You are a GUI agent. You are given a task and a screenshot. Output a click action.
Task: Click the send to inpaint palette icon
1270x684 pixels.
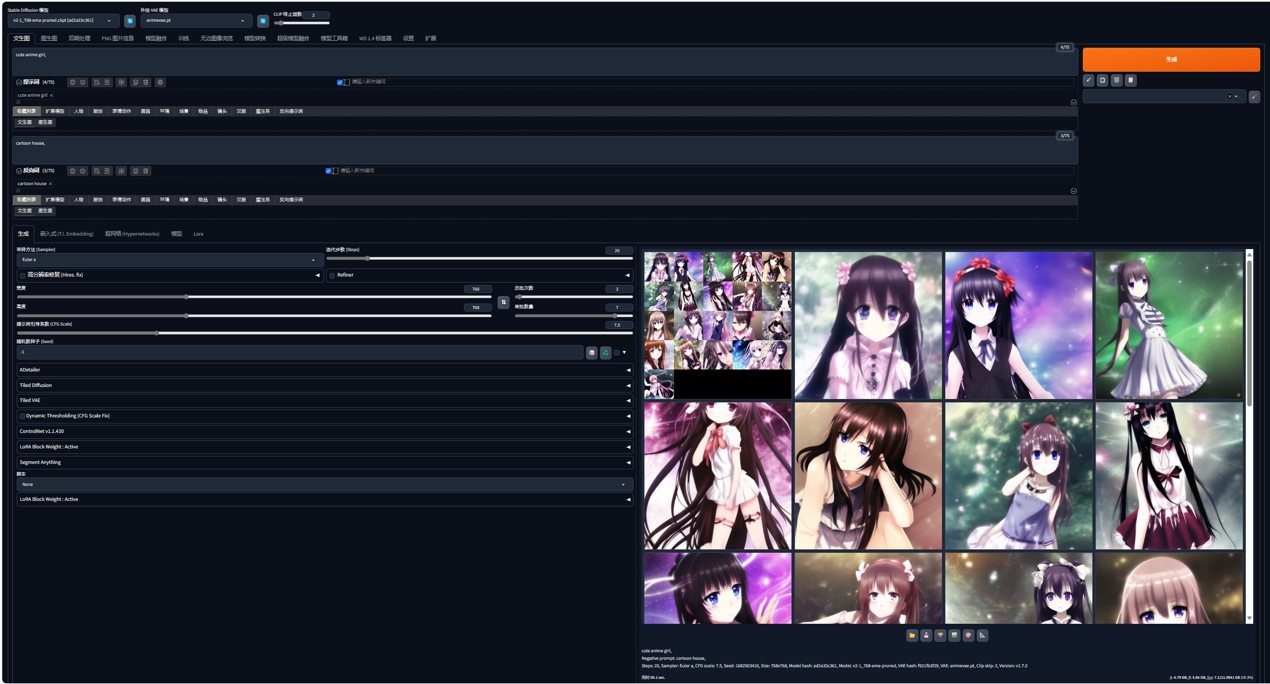pyautogui.click(x=968, y=635)
